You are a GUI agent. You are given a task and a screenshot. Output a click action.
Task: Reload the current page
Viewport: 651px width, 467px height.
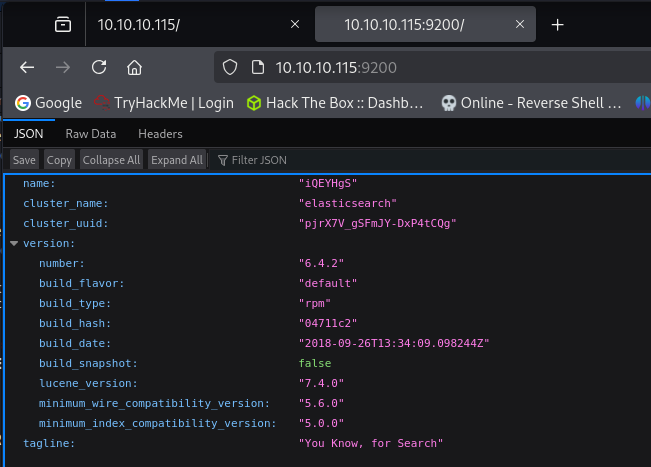pos(99,67)
